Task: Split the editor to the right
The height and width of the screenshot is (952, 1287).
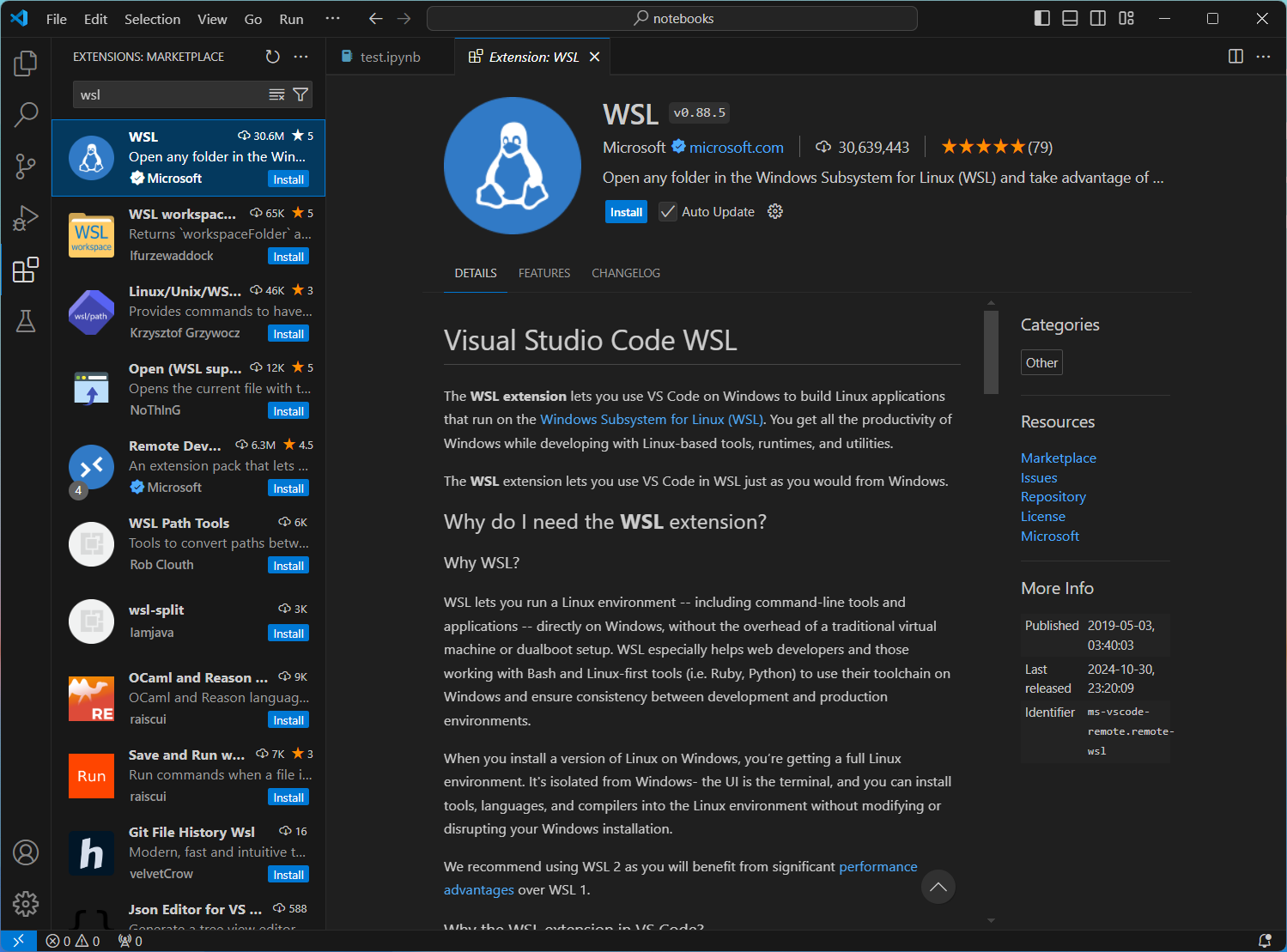Action: (1235, 57)
